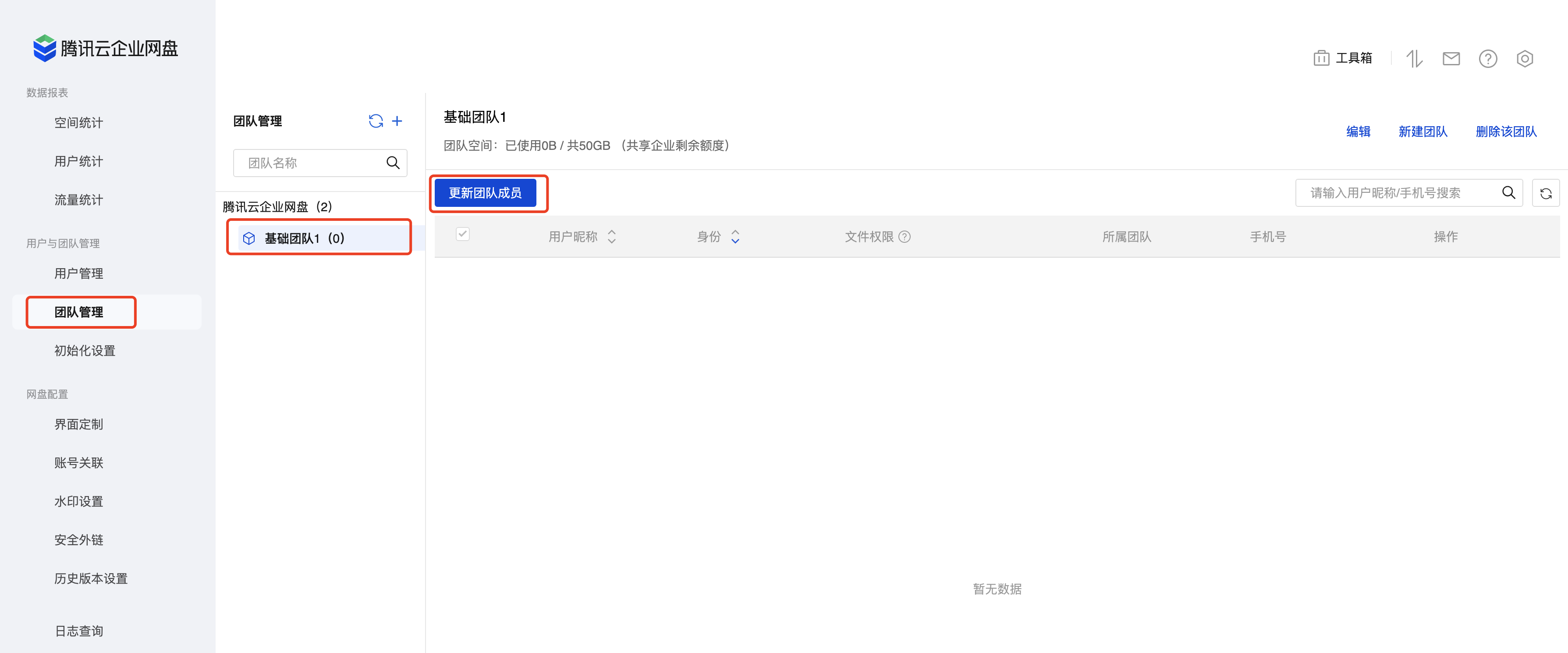The image size is (1568, 653).
Task: Toggle the select-all checkbox in table header
Action: point(463,234)
